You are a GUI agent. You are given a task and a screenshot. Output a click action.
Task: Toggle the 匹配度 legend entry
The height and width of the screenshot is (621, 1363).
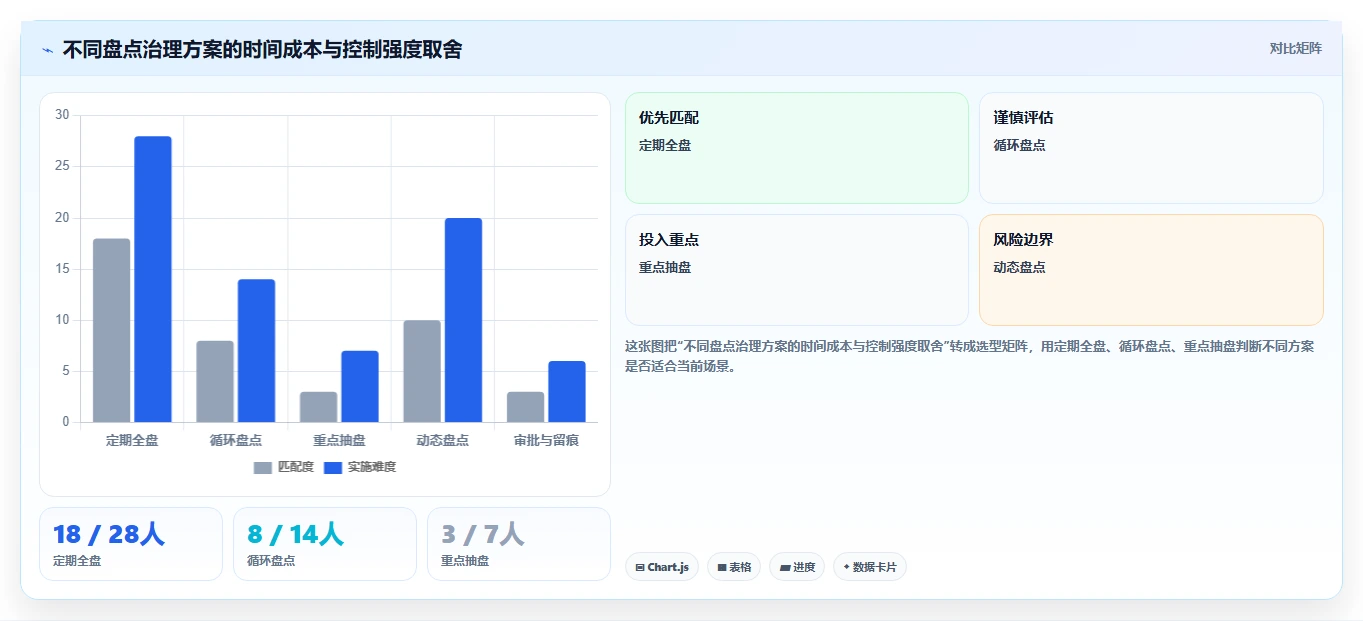coord(284,467)
